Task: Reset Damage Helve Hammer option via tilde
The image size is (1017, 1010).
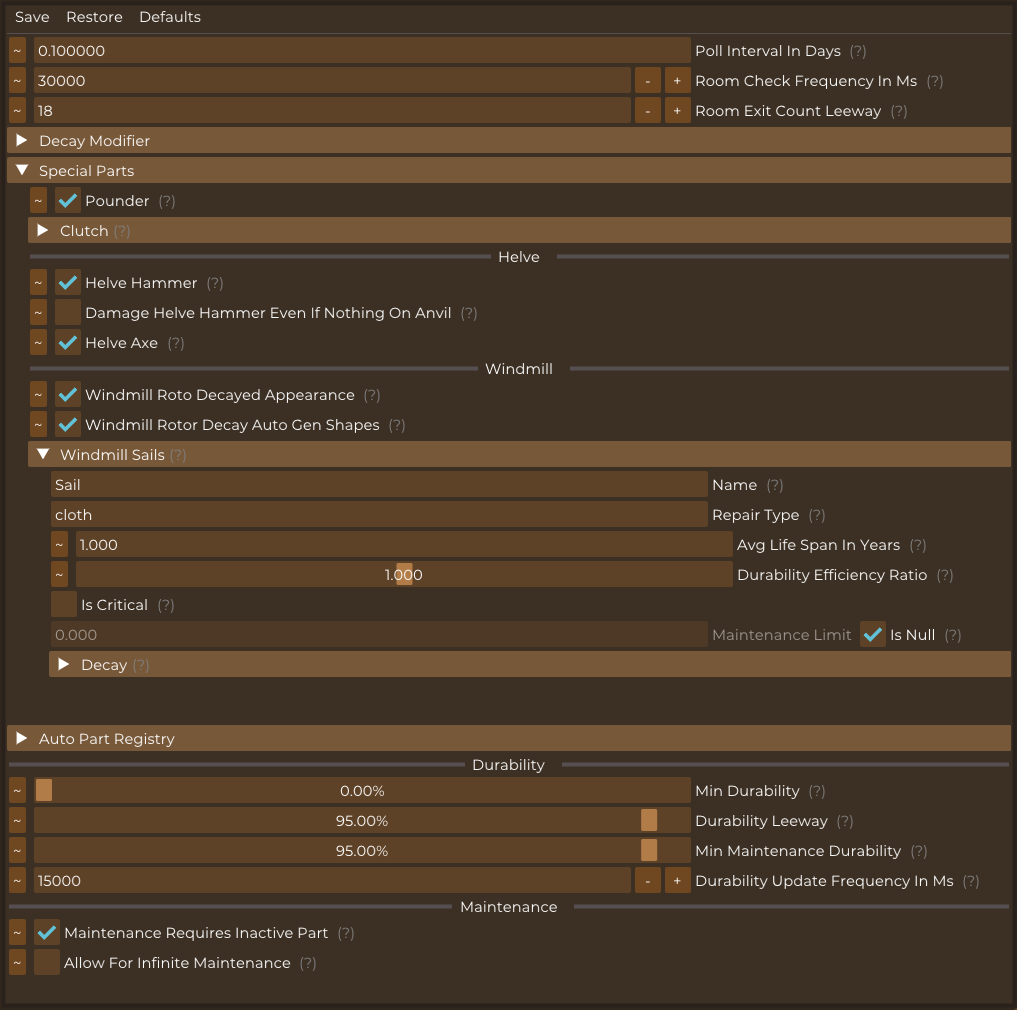Action: [38, 312]
